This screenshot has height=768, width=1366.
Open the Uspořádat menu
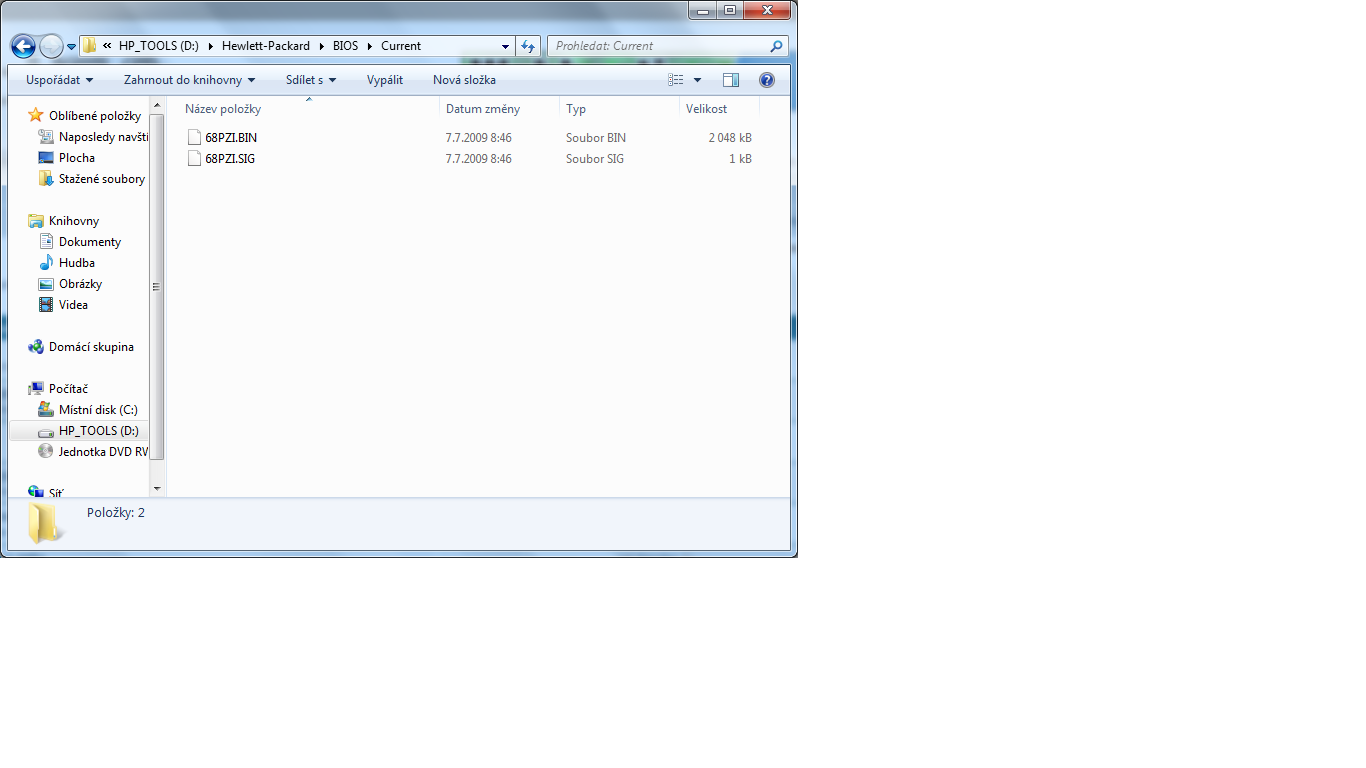pos(60,80)
